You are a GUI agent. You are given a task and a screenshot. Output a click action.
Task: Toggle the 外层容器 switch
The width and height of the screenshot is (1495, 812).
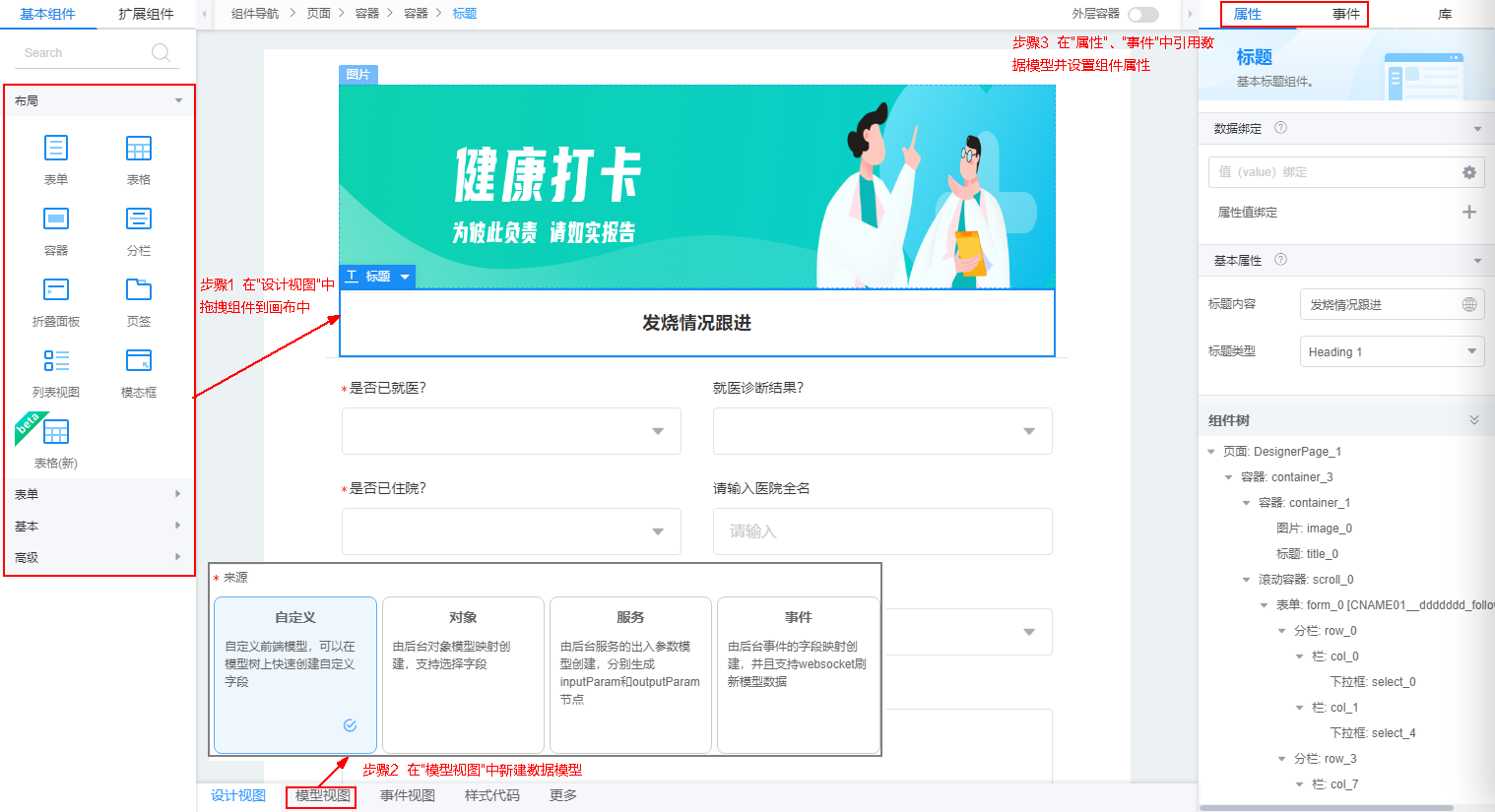[1142, 14]
